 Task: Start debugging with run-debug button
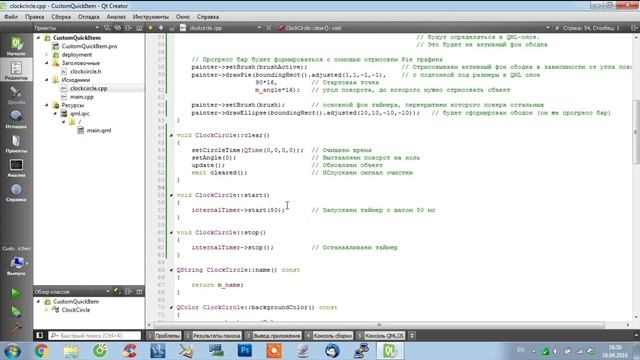tap(16, 311)
